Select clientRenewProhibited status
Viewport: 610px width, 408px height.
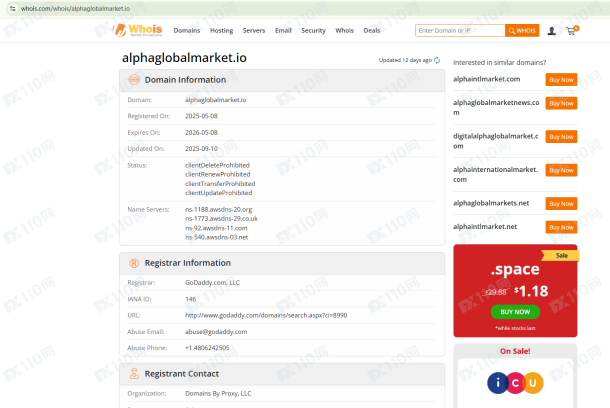217,174
